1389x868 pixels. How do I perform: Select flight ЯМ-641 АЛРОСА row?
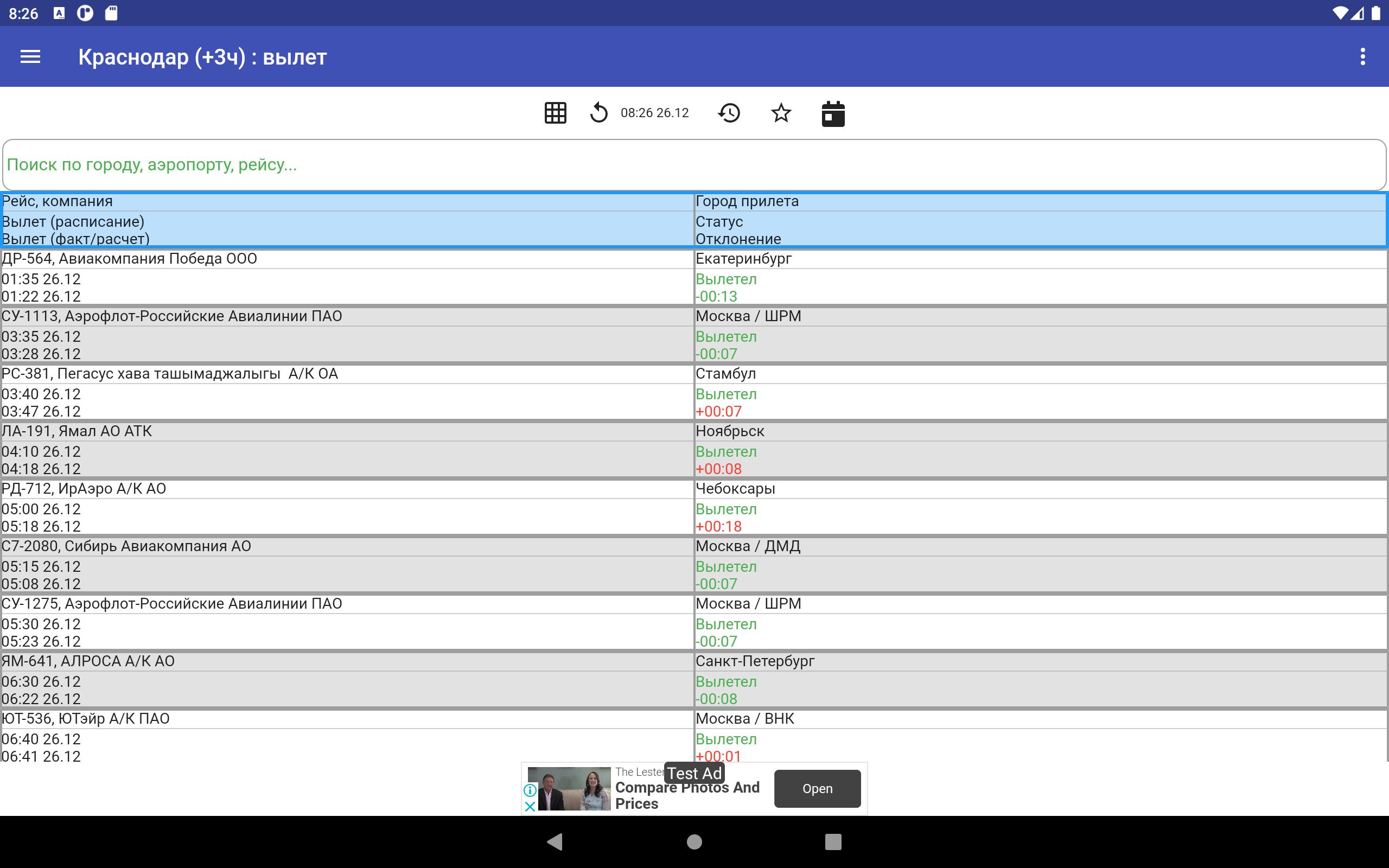347,680
